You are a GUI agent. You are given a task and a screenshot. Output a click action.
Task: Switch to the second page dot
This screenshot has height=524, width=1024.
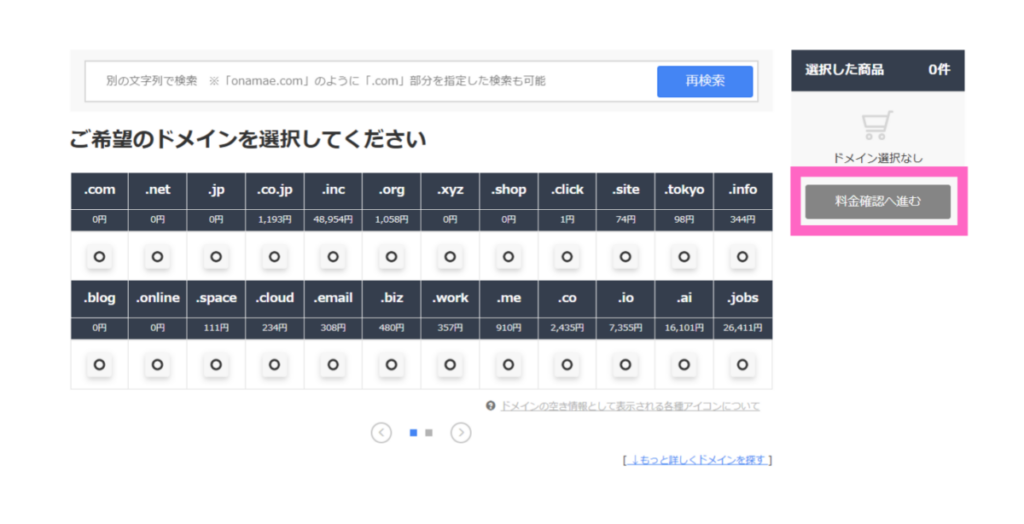429,433
